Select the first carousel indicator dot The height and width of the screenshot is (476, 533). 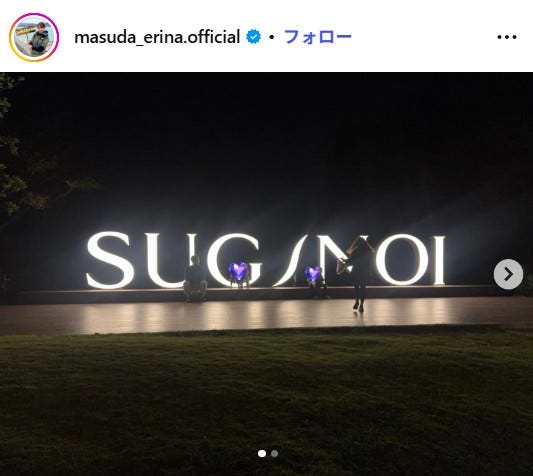tap(262, 453)
